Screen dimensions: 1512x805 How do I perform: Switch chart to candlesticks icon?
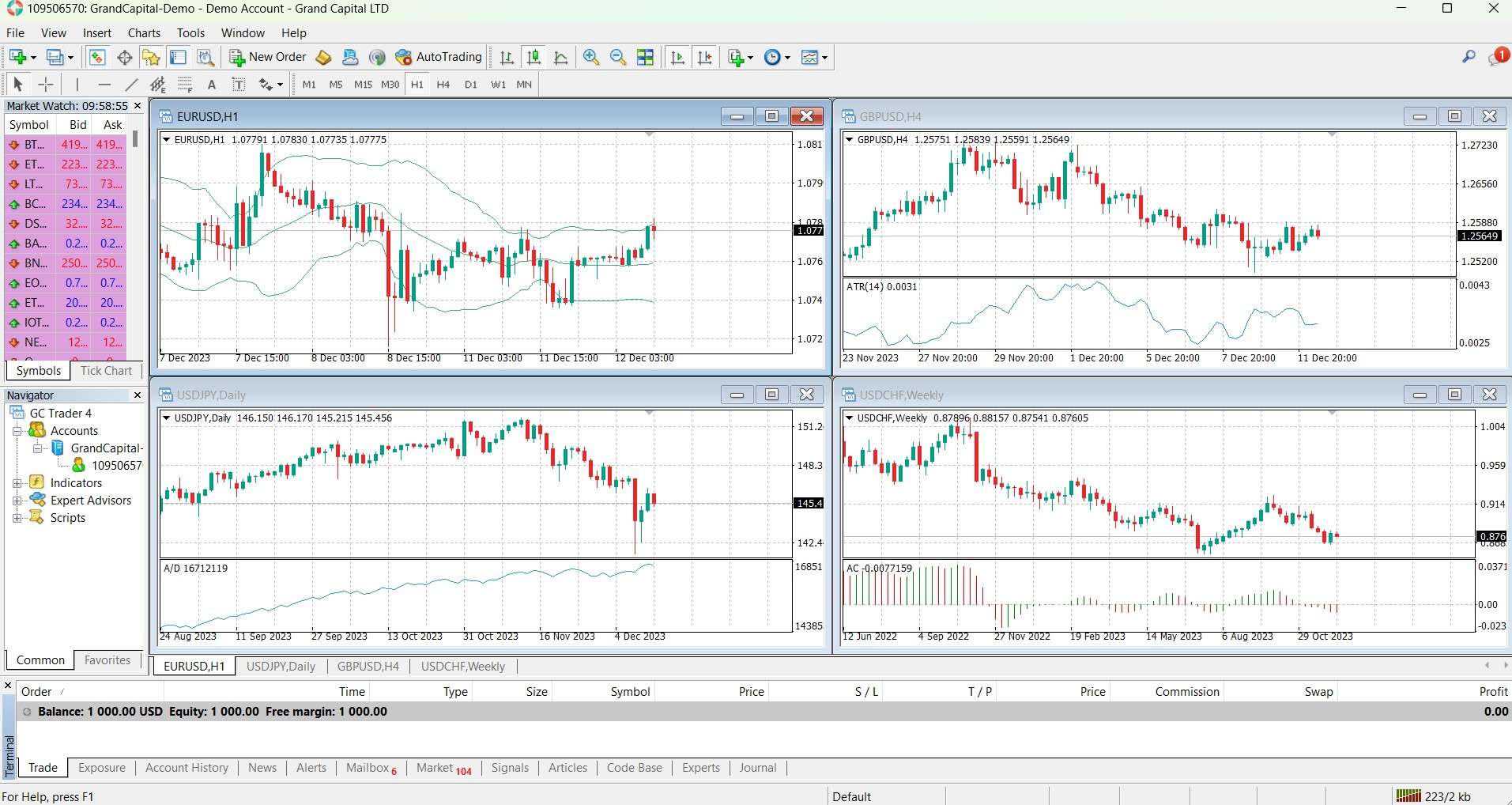tap(534, 57)
